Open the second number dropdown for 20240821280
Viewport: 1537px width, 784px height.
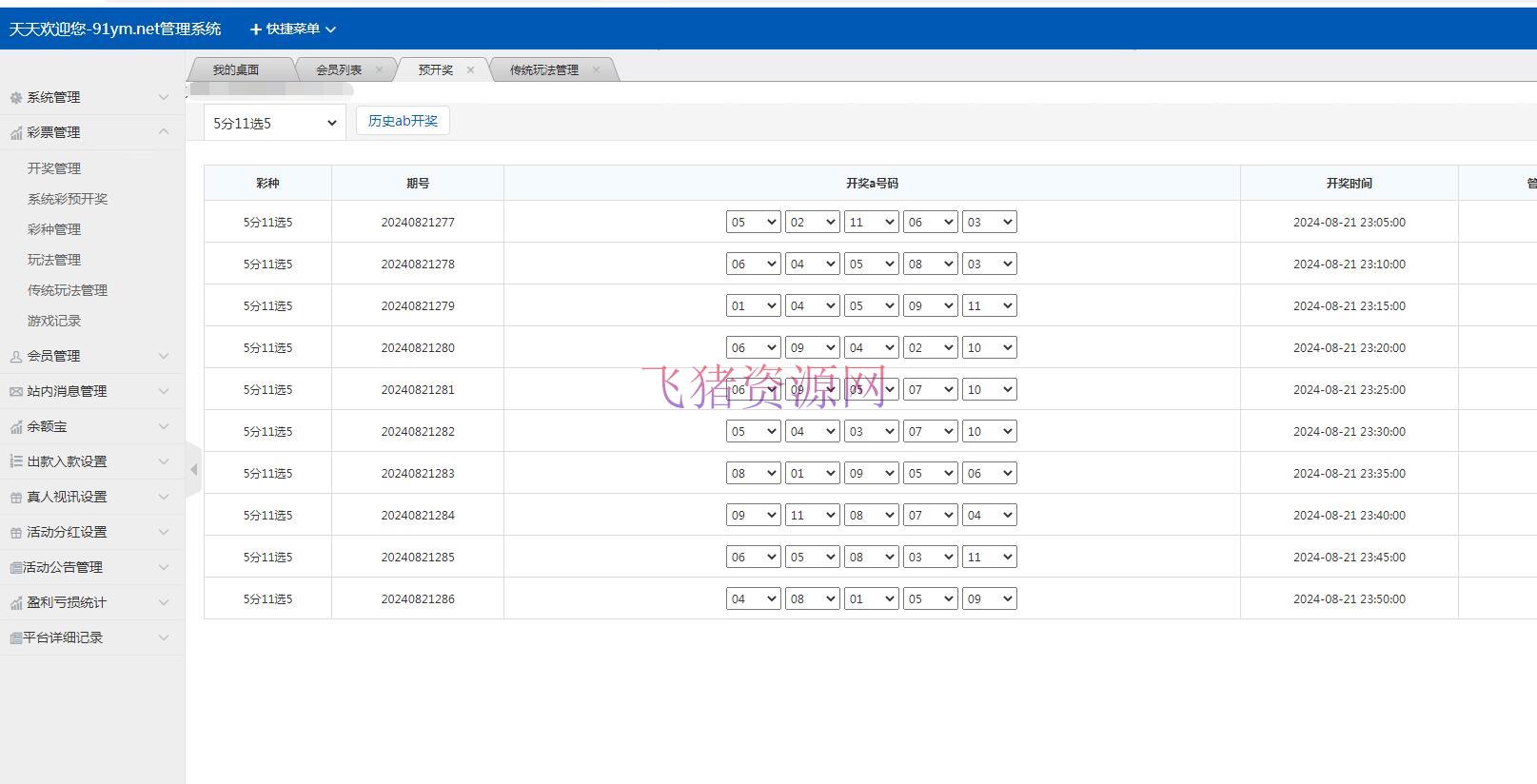tap(812, 347)
